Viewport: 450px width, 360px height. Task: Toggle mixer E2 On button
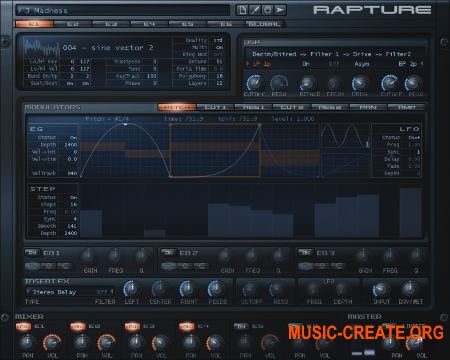tap(78, 326)
